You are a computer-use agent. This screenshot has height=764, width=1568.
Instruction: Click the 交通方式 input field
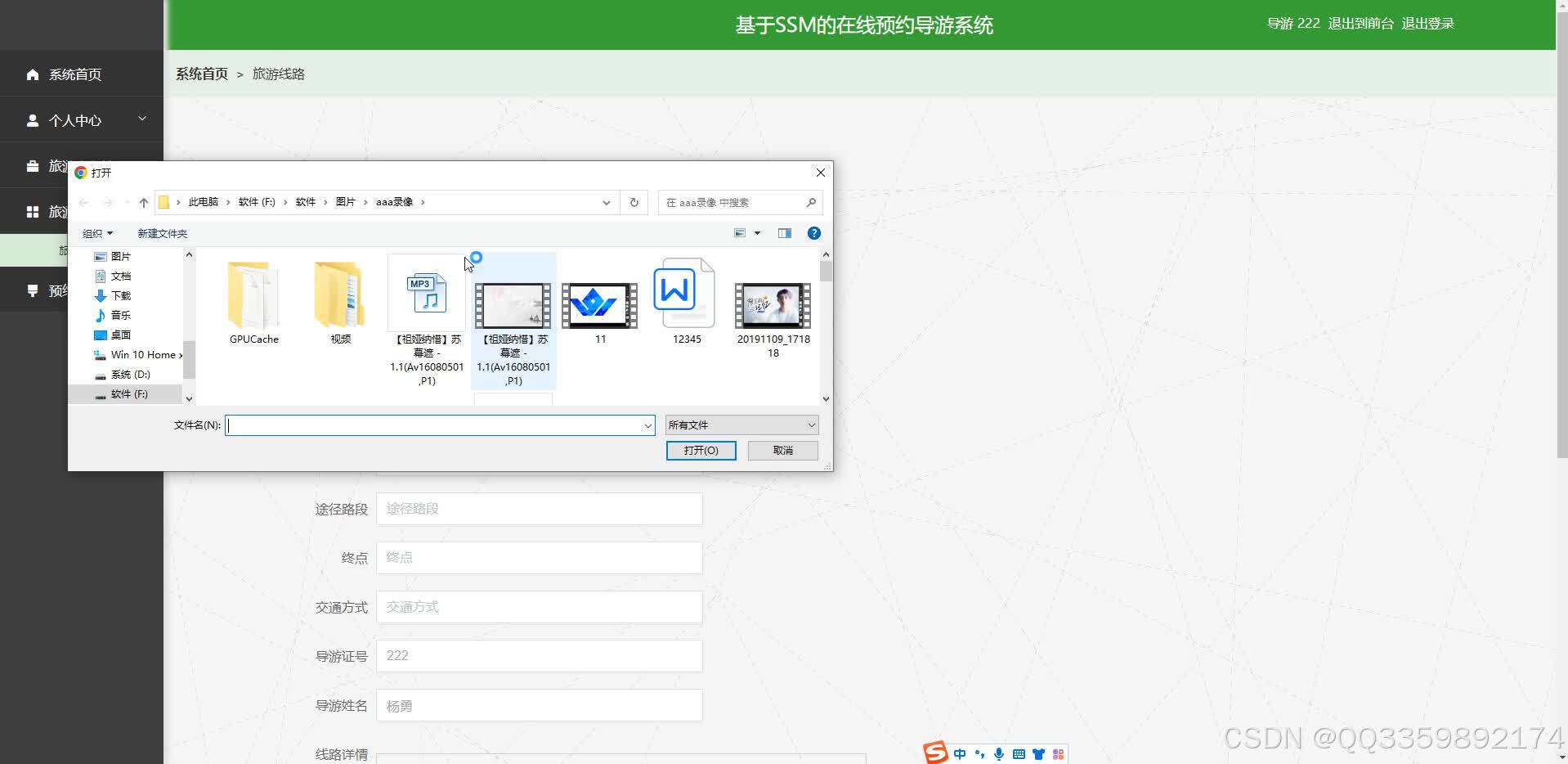pos(539,607)
